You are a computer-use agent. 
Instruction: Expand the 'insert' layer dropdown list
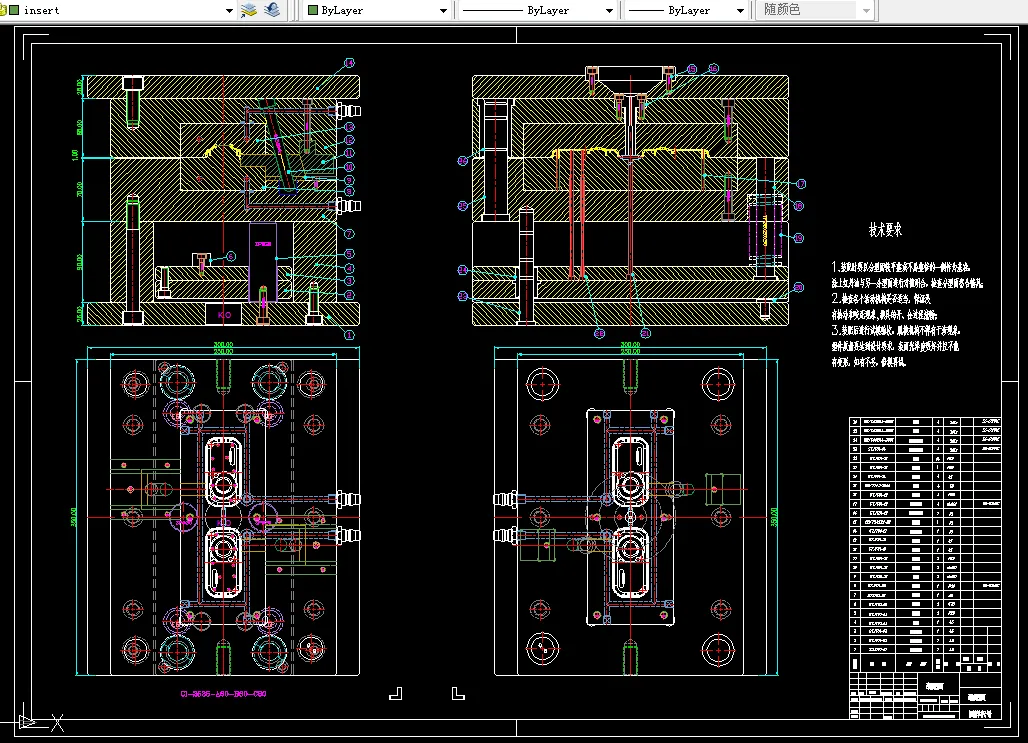[229, 10]
